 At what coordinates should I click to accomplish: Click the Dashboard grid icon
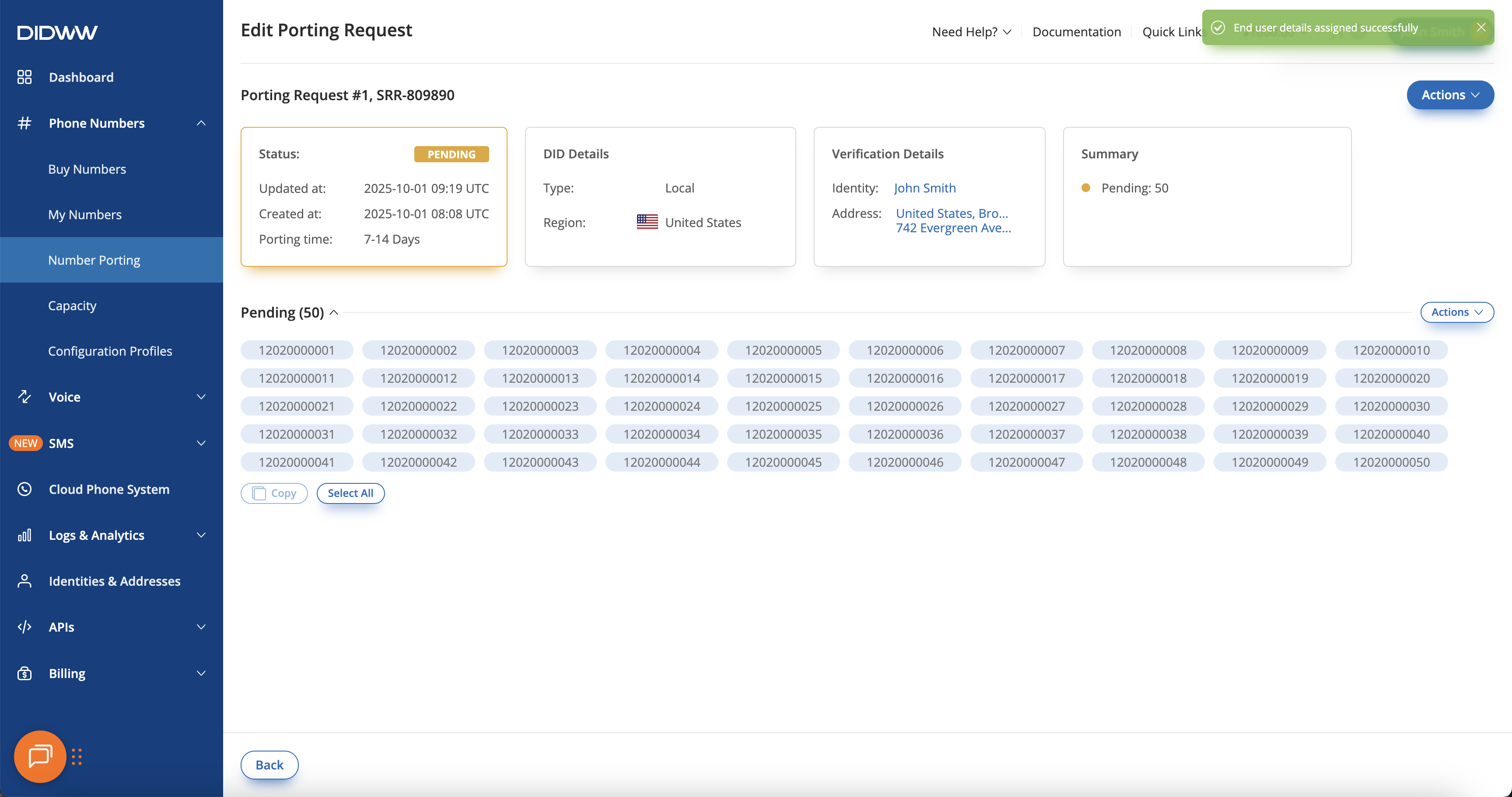24,77
